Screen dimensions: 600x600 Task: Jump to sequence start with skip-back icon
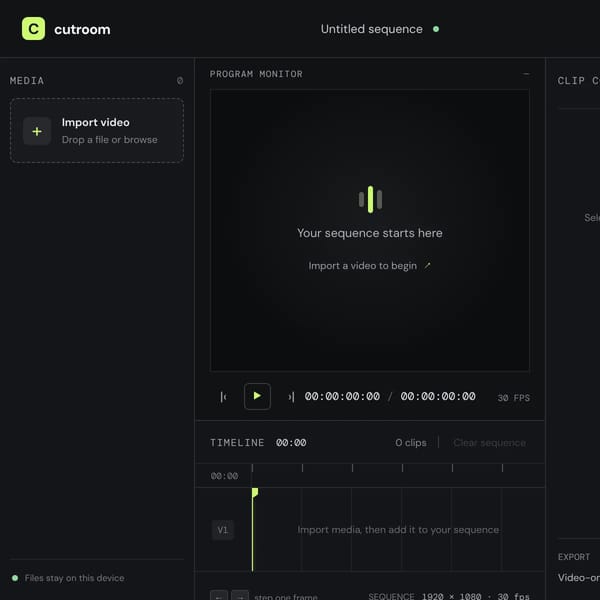pyautogui.click(x=223, y=397)
